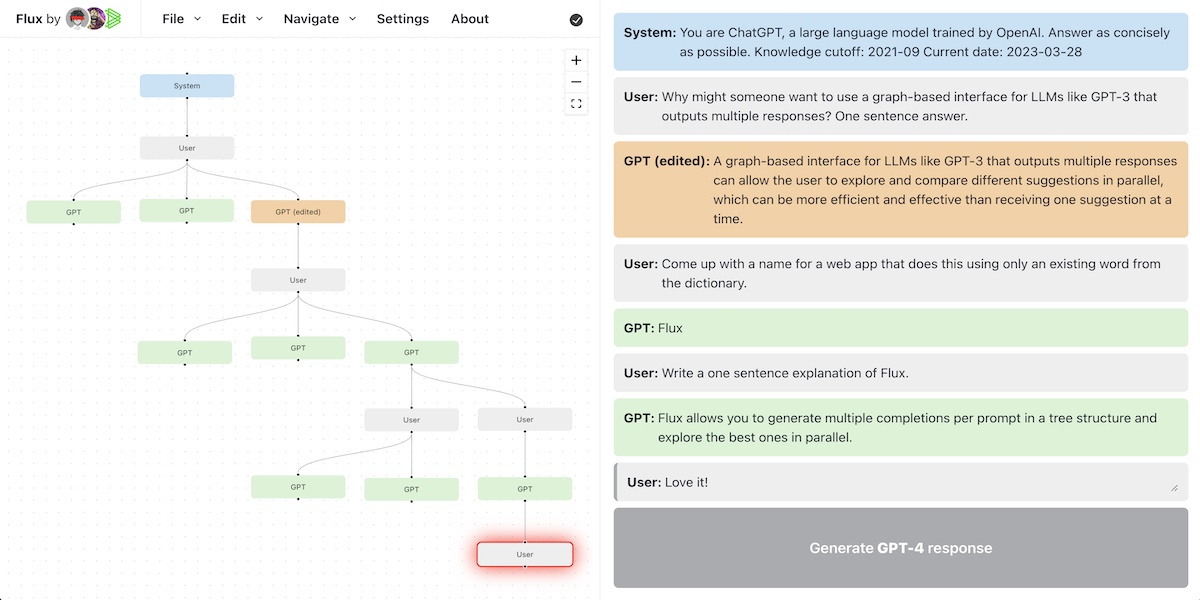Click the blue System message in the chat panel
The height and width of the screenshot is (600, 1200).
901,42
